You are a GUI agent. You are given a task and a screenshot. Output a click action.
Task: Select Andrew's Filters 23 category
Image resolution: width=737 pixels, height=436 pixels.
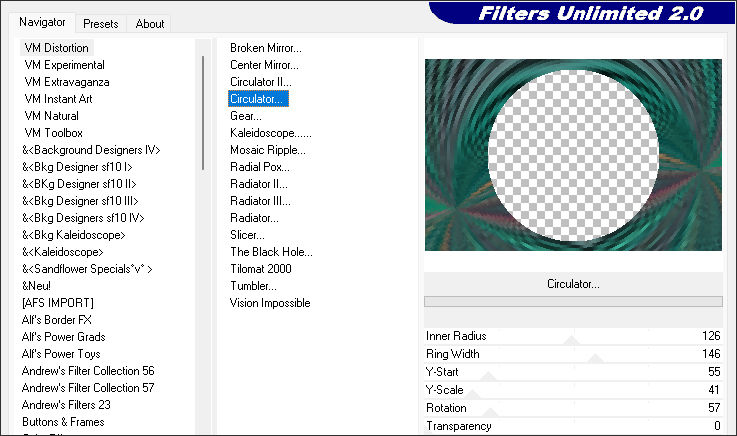pos(66,405)
